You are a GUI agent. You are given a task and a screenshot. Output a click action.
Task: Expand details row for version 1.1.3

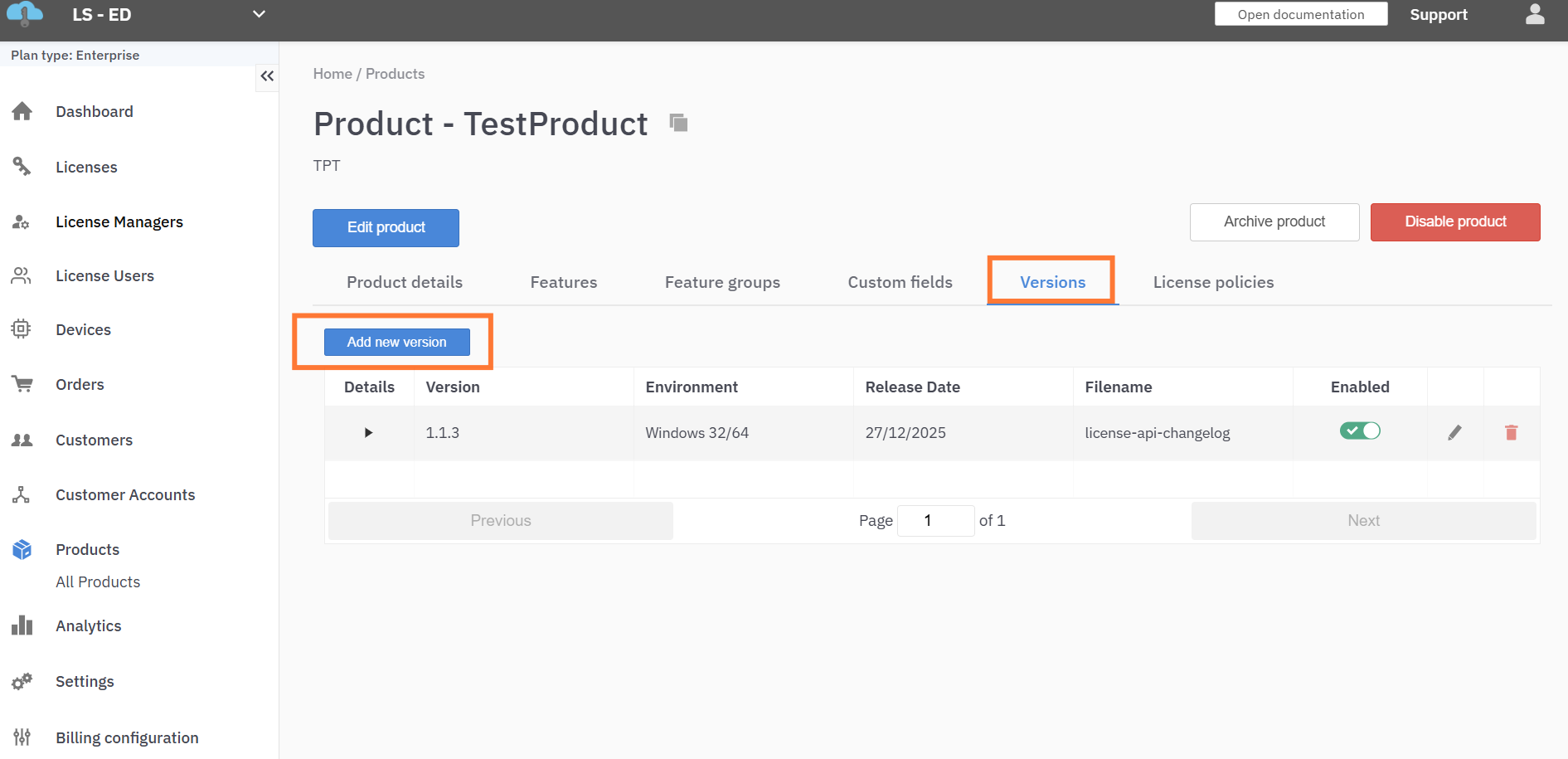(368, 432)
